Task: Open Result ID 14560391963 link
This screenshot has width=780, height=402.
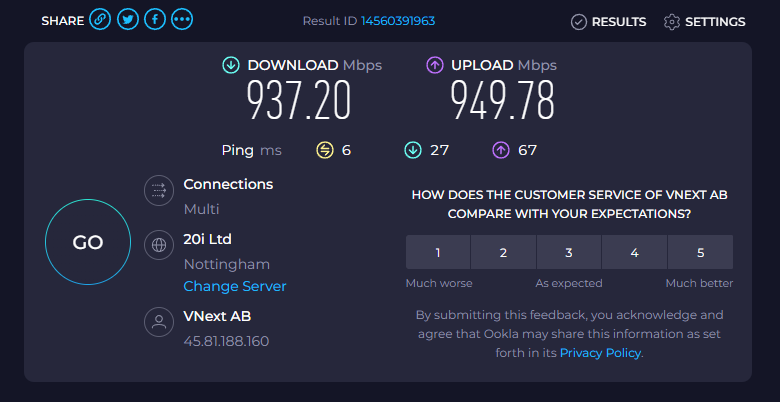Action: click(397, 21)
